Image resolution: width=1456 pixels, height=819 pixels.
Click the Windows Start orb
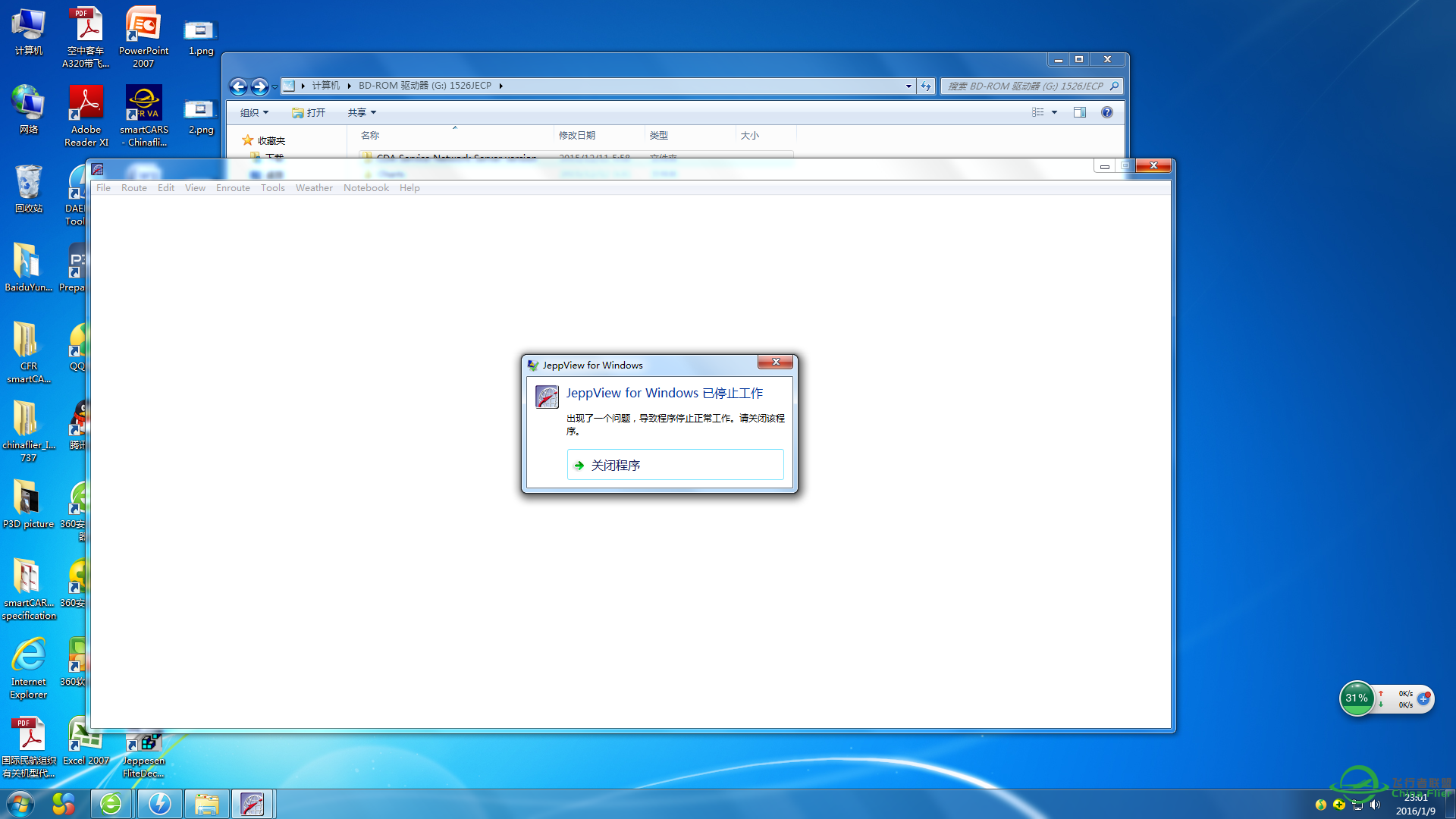pyautogui.click(x=20, y=804)
